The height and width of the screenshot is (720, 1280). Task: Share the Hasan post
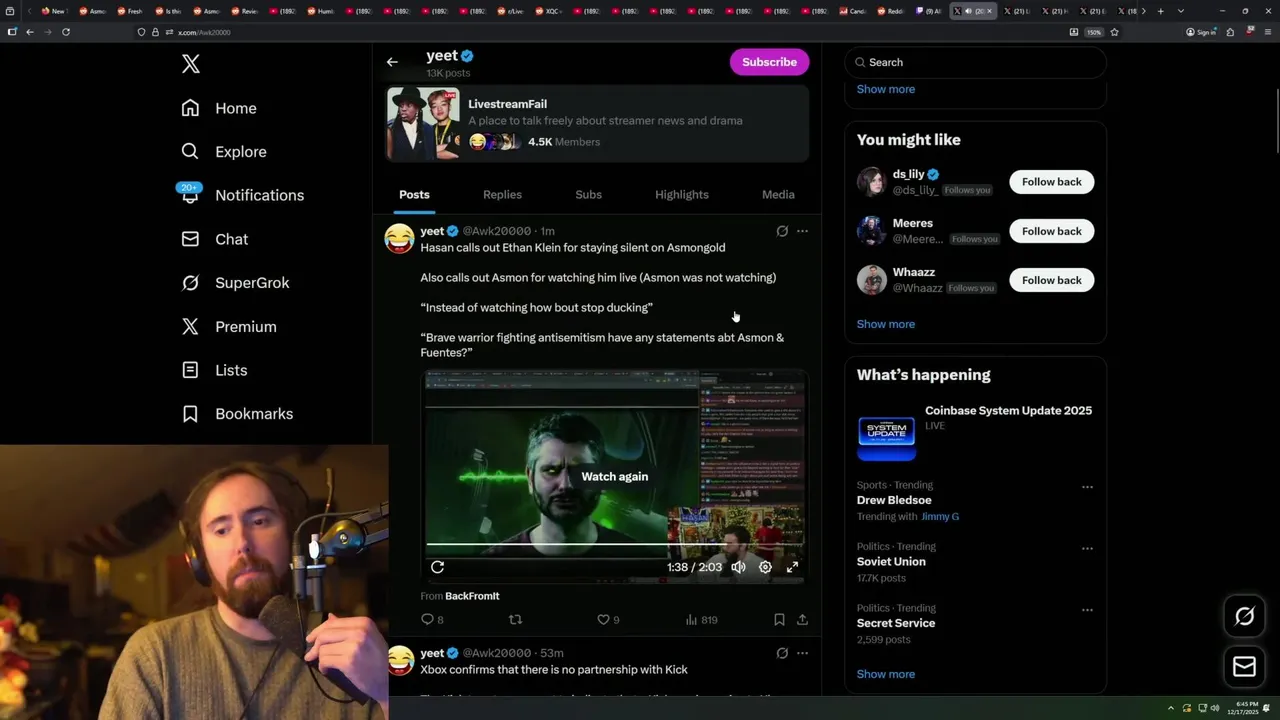point(802,620)
